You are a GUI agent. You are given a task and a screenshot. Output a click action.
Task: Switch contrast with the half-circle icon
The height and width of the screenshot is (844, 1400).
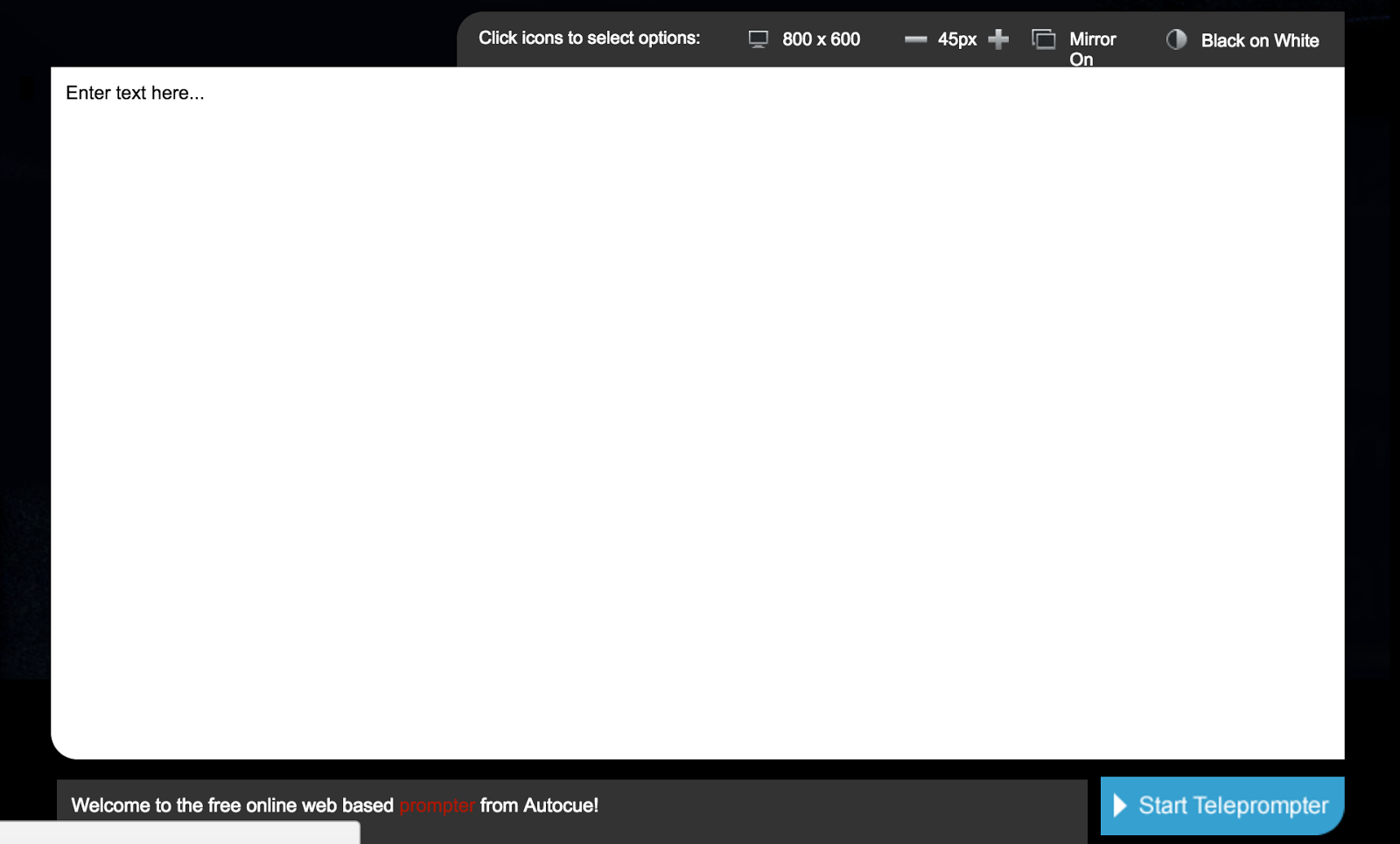pyautogui.click(x=1177, y=39)
